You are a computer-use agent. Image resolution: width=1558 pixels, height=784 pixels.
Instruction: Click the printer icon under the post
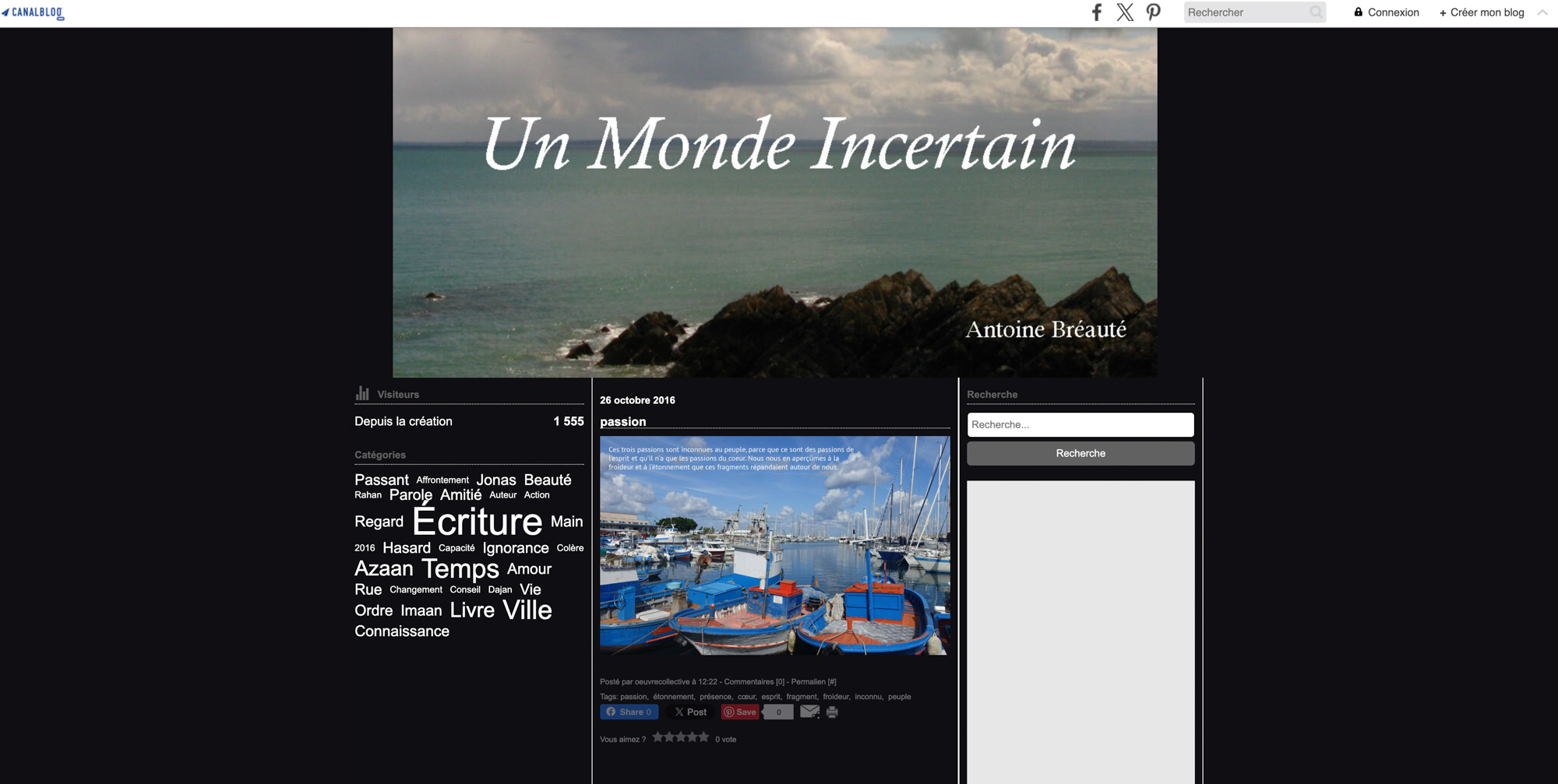832,712
